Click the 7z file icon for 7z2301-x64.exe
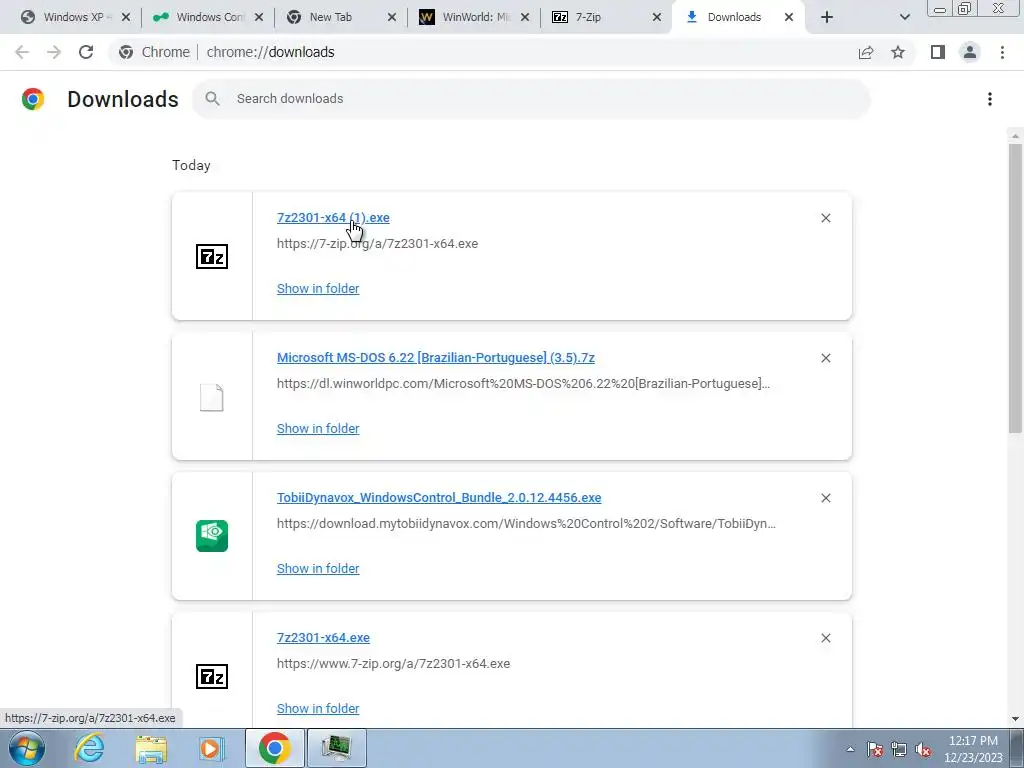The width and height of the screenshot is (1024, 768). (x=212, y=677)
